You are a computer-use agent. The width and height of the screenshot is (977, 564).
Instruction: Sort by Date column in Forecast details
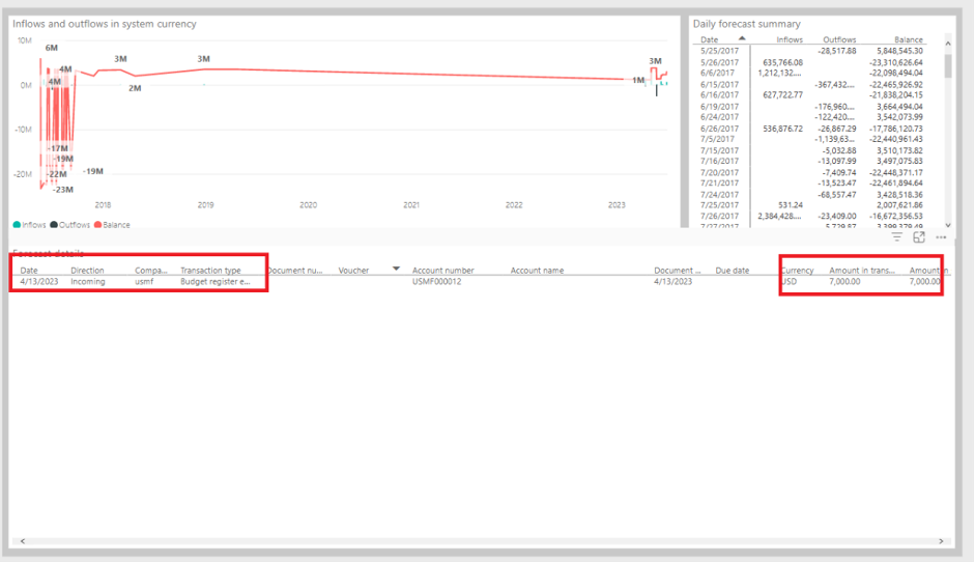click(x=29, y=270)
